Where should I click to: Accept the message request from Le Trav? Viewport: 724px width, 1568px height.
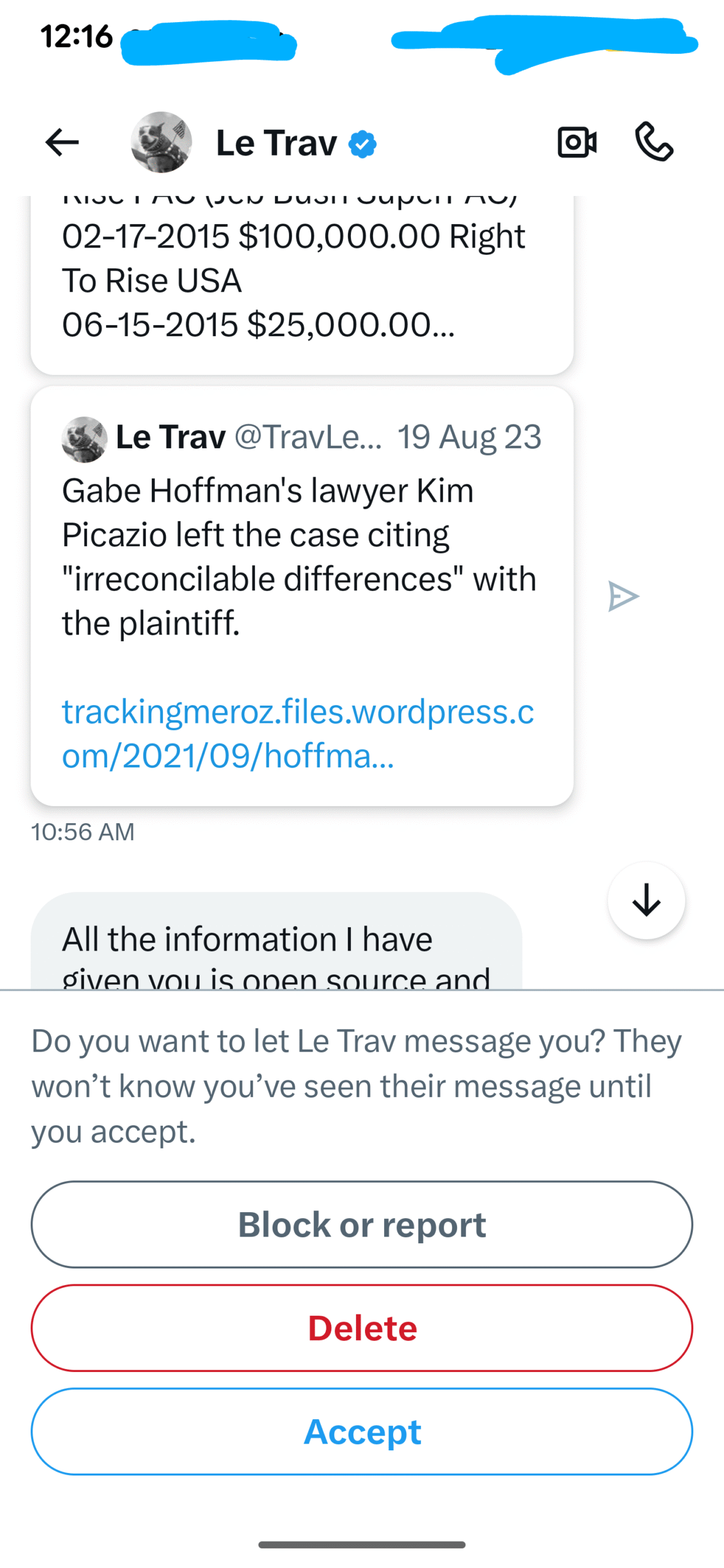(x=362, y=1431)
